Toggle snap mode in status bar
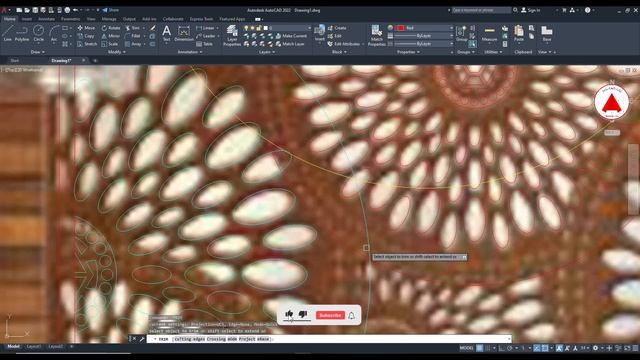 point(487,348)
